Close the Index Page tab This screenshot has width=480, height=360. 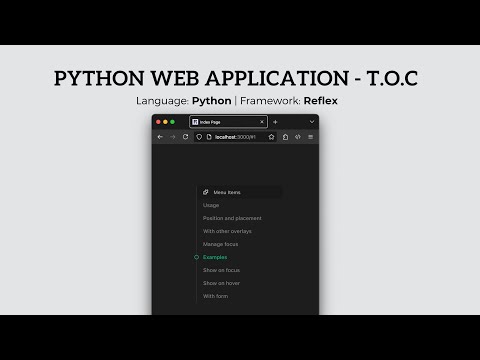click(x=262, y=122)
